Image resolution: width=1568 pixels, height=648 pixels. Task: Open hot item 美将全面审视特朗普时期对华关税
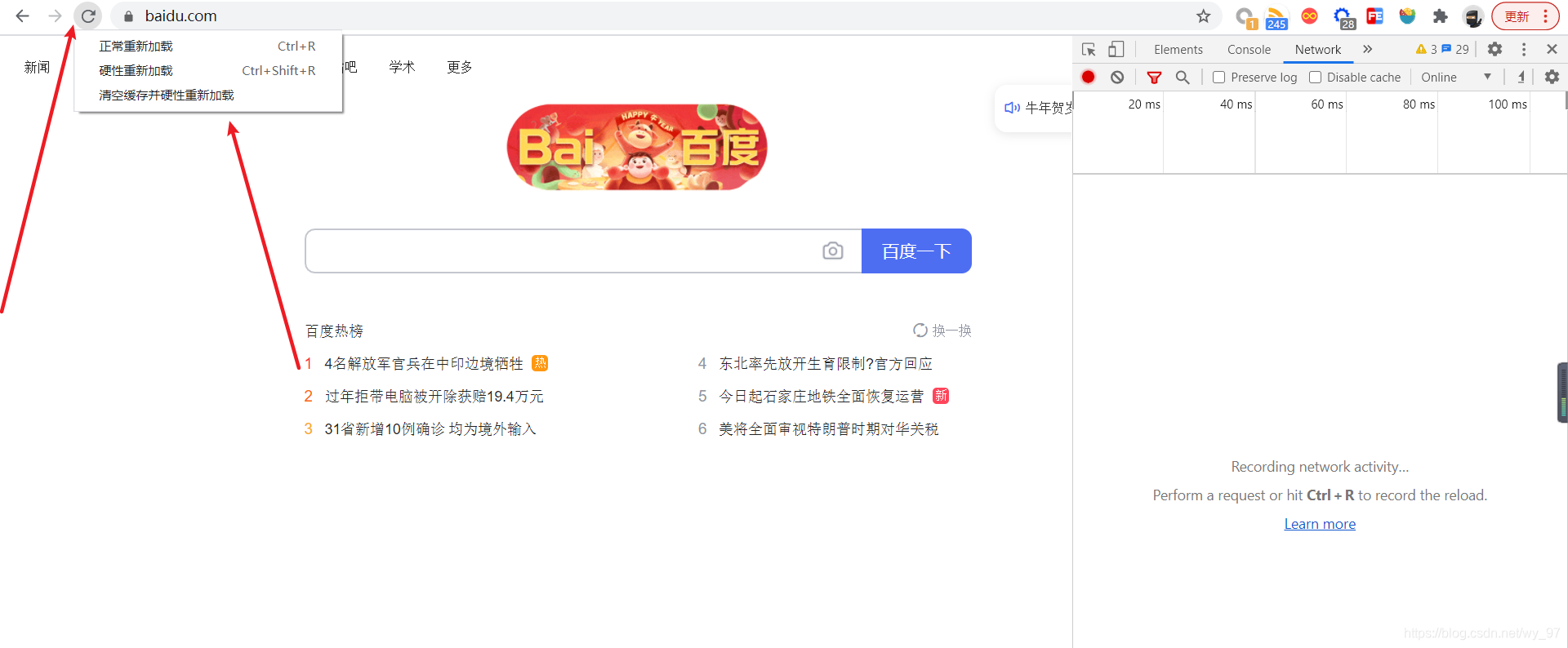(829, 428)
